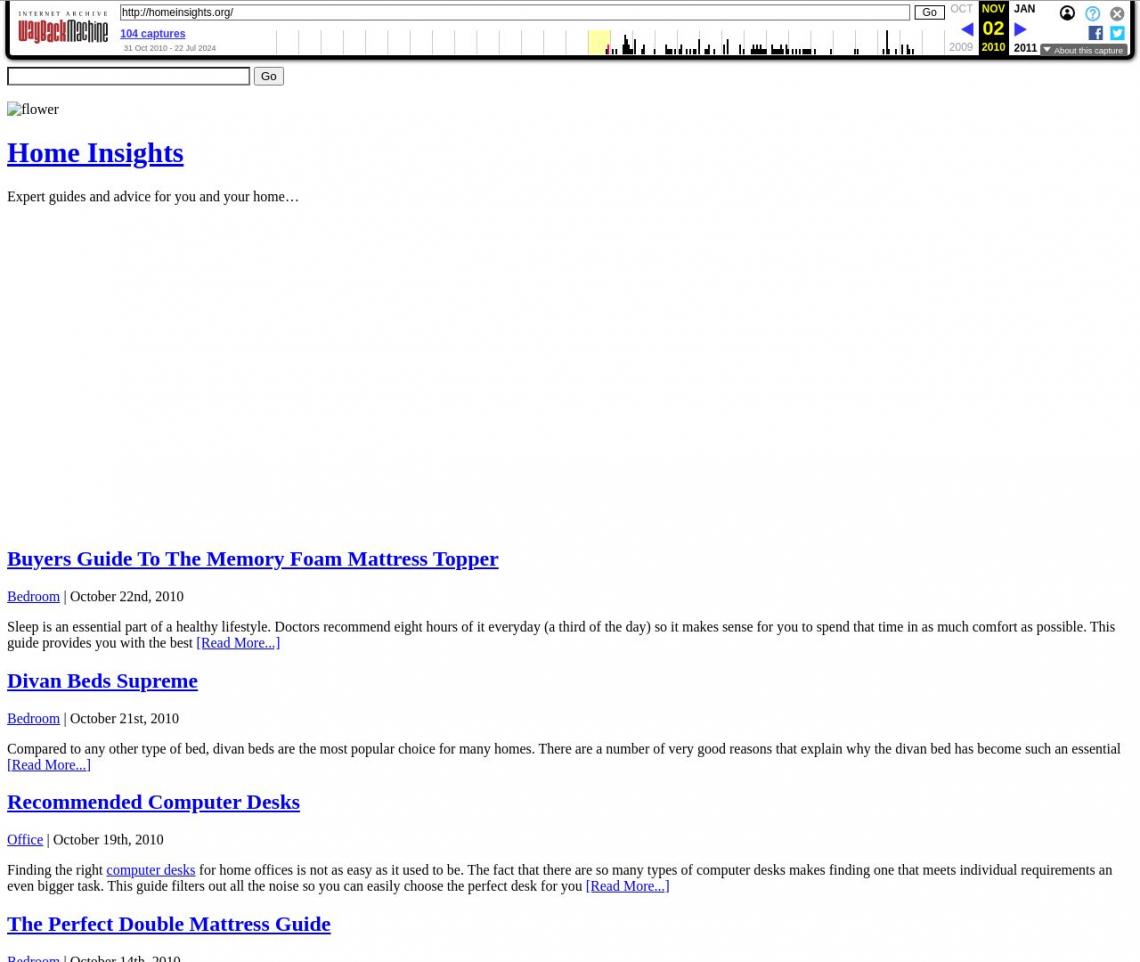Close the Wayback Machine toolbar
This screenshot has height=962, width=1140.
point(1117,13)
